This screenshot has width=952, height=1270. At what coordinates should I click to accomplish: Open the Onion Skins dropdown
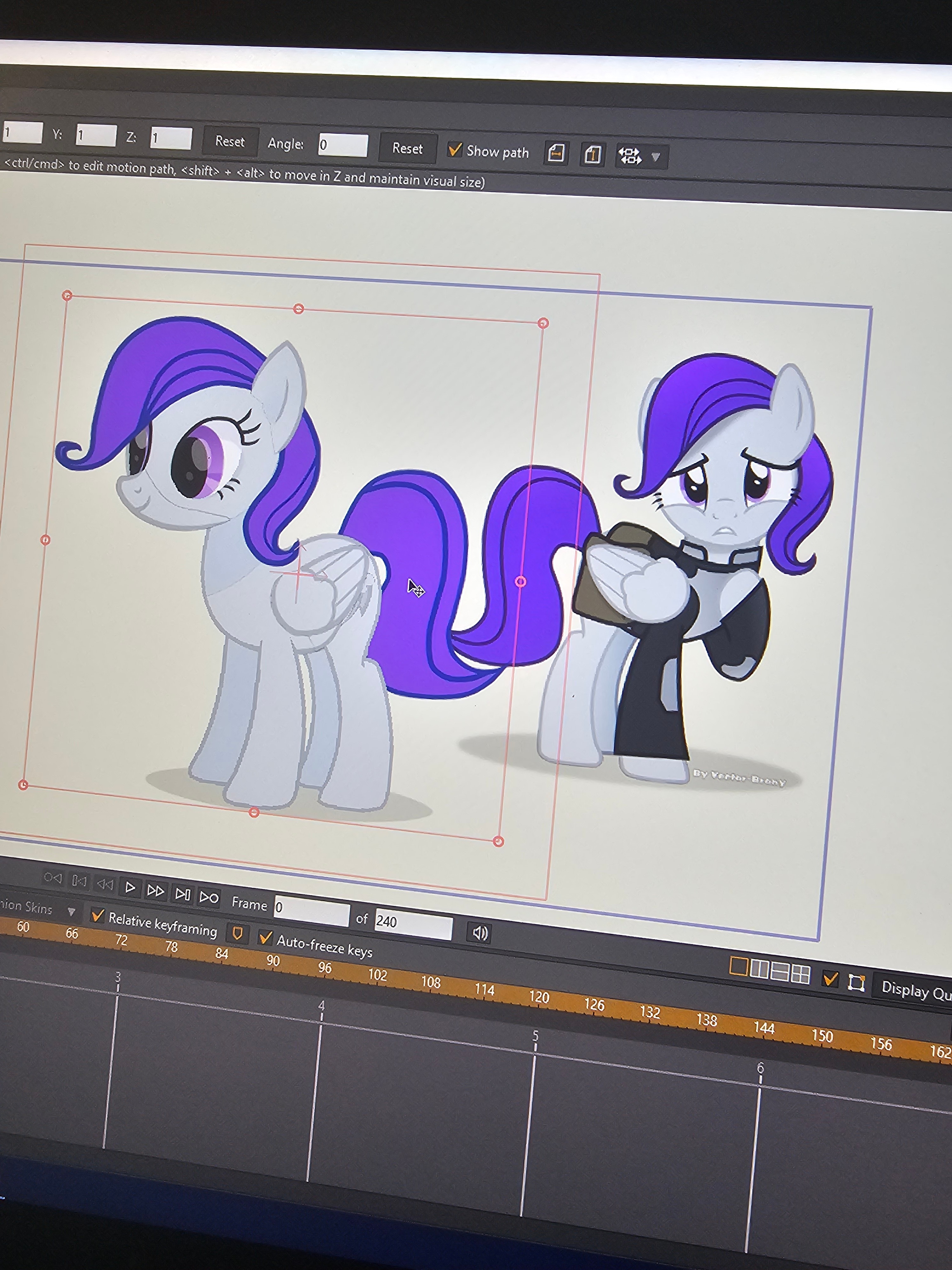coord(72,911)
